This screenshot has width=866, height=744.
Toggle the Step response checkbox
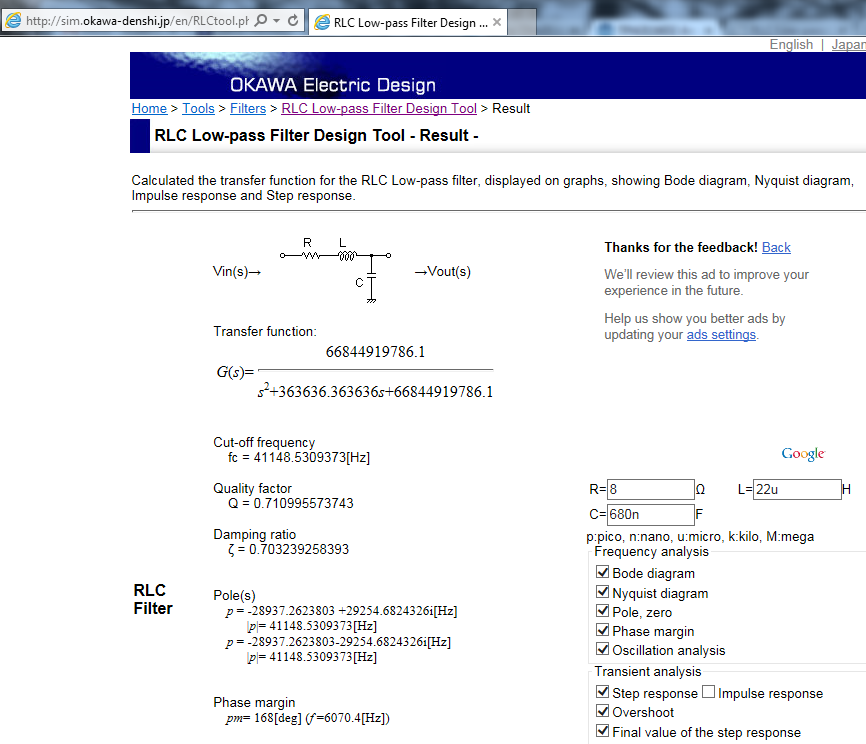pos(603,692)
